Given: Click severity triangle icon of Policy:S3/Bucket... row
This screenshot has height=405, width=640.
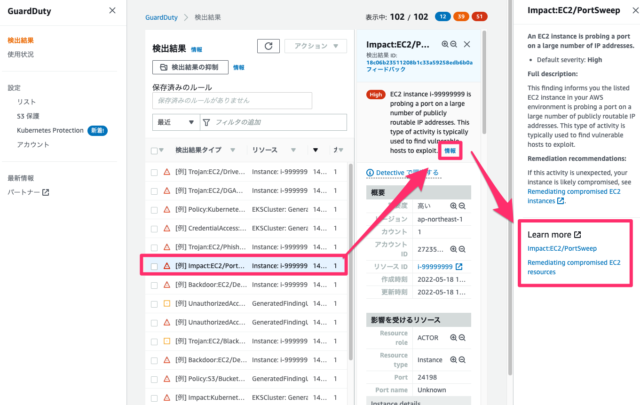Looking at the screenshot, I should (x=167, y=378).
